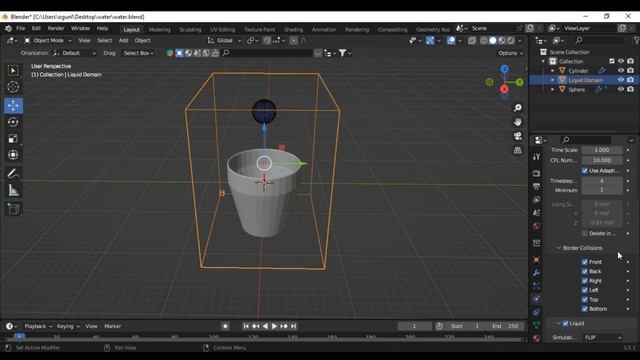Open the Tool properties tab
This screenshot has height=360, width=640.
(x=536, y=157)
